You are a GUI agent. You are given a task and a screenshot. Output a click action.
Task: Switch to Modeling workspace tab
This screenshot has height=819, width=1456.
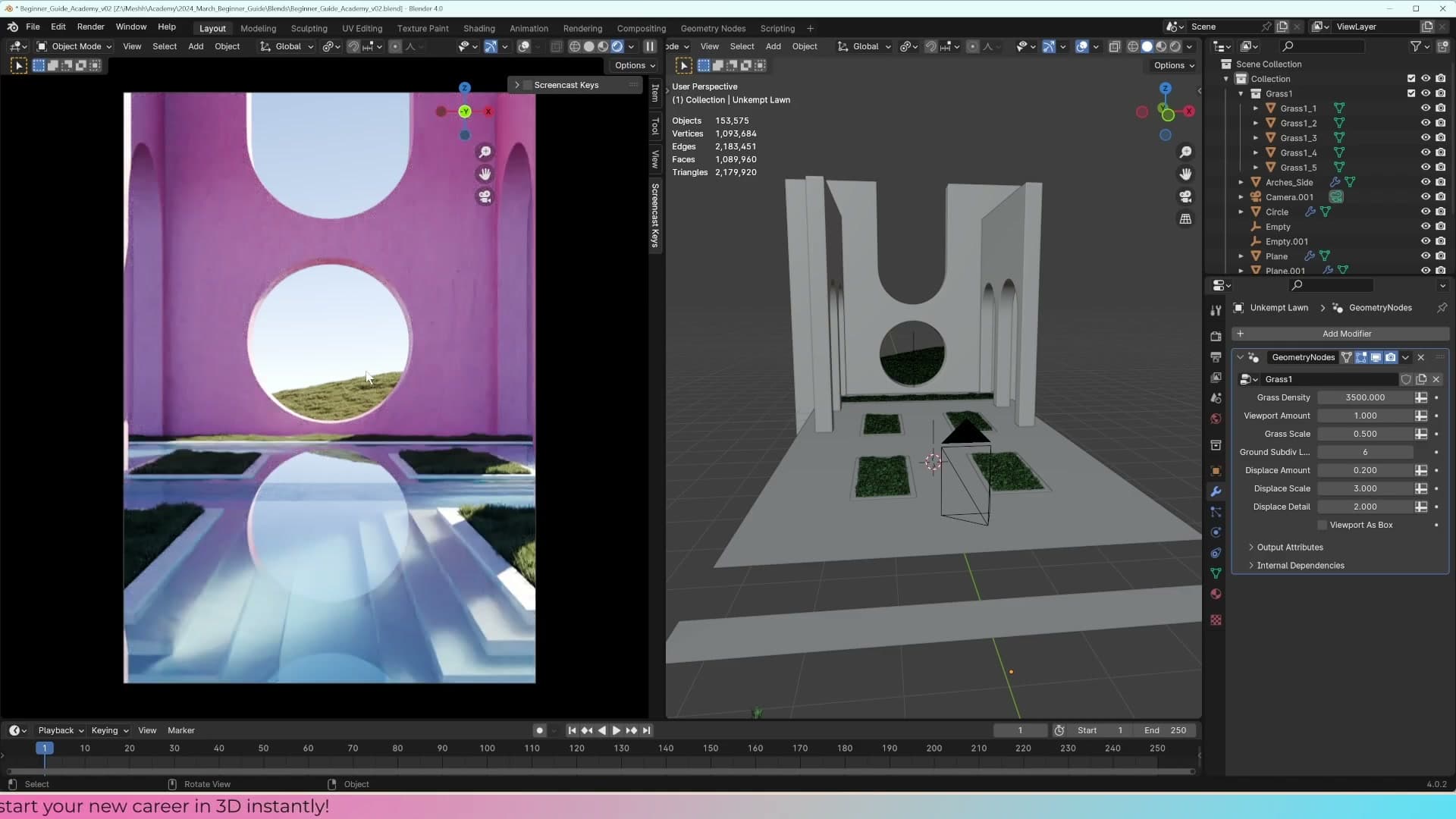tap(258, 28)
